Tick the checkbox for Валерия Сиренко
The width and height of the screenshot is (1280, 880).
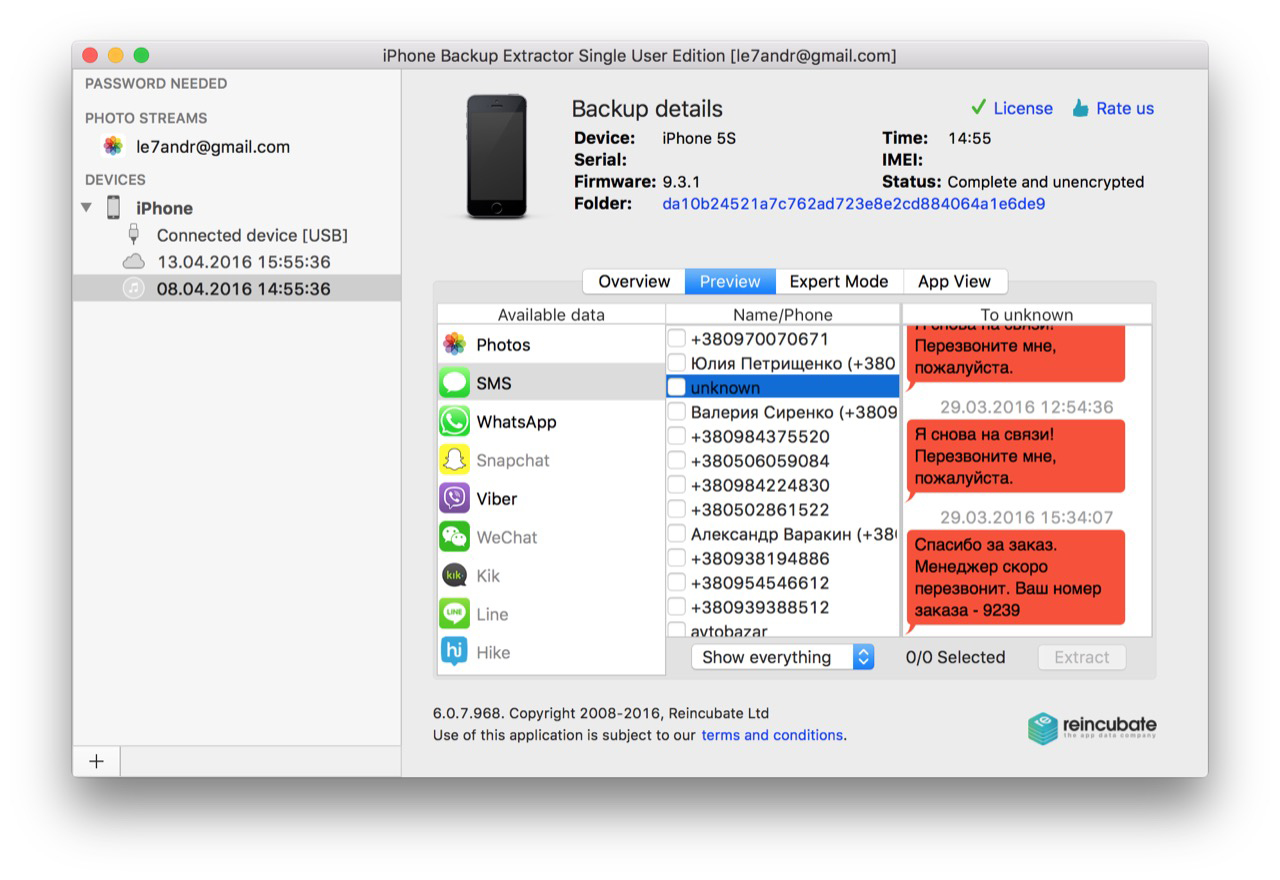point(677,412)
